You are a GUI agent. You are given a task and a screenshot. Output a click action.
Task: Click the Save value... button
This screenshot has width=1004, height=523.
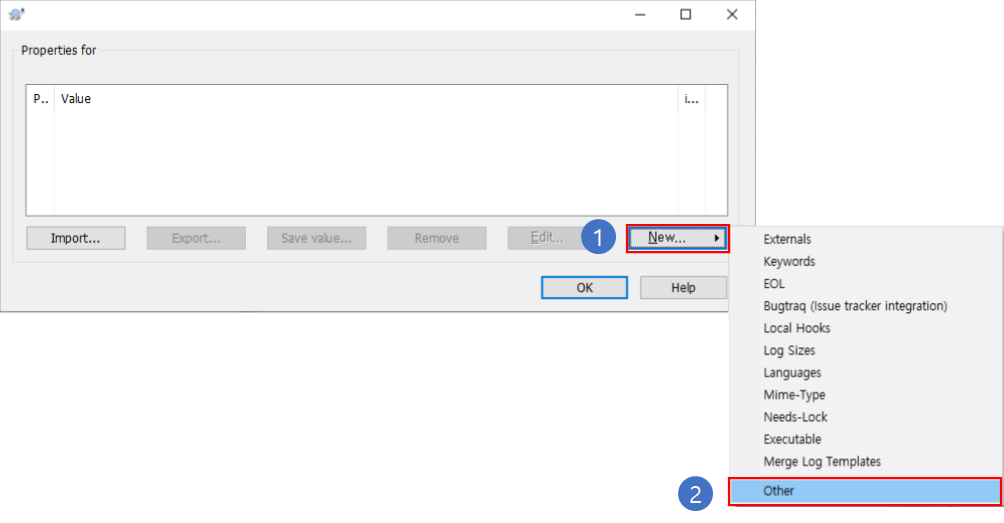[316, 238]
